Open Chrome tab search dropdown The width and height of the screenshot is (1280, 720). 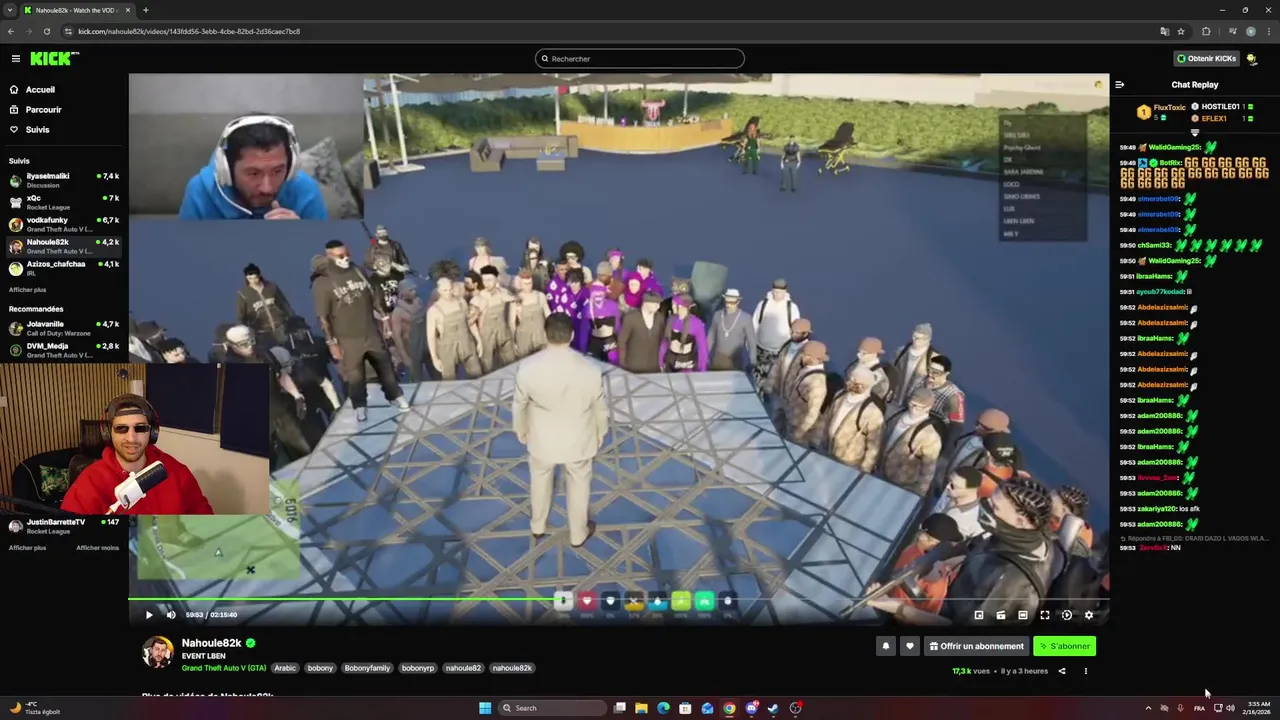[x=10, y=10]
